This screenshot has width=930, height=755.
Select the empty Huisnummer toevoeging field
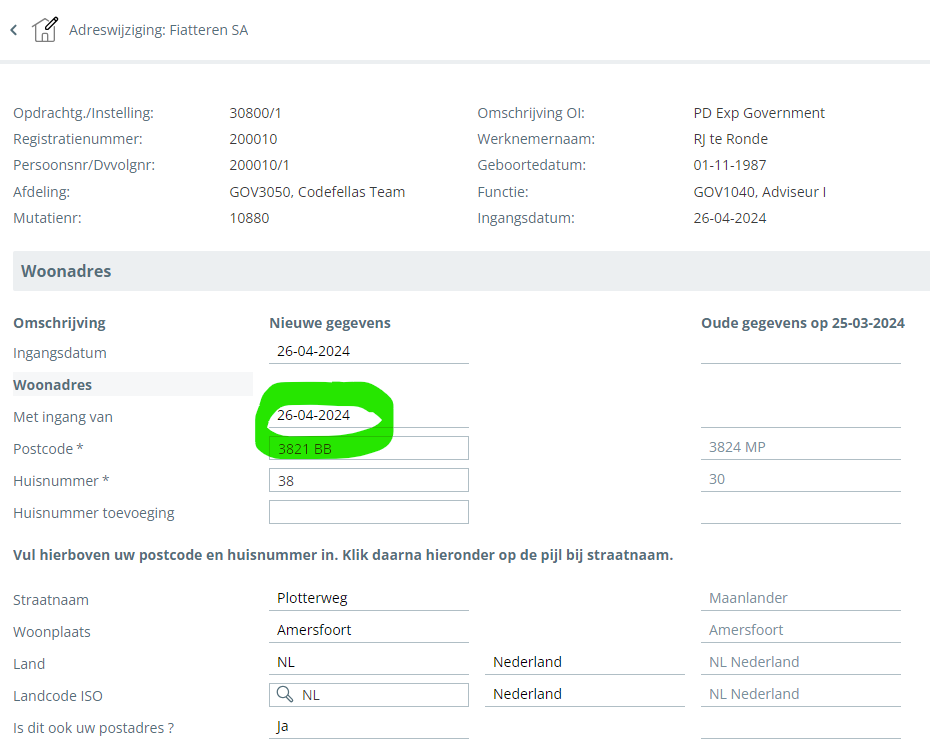coord(368,512)
